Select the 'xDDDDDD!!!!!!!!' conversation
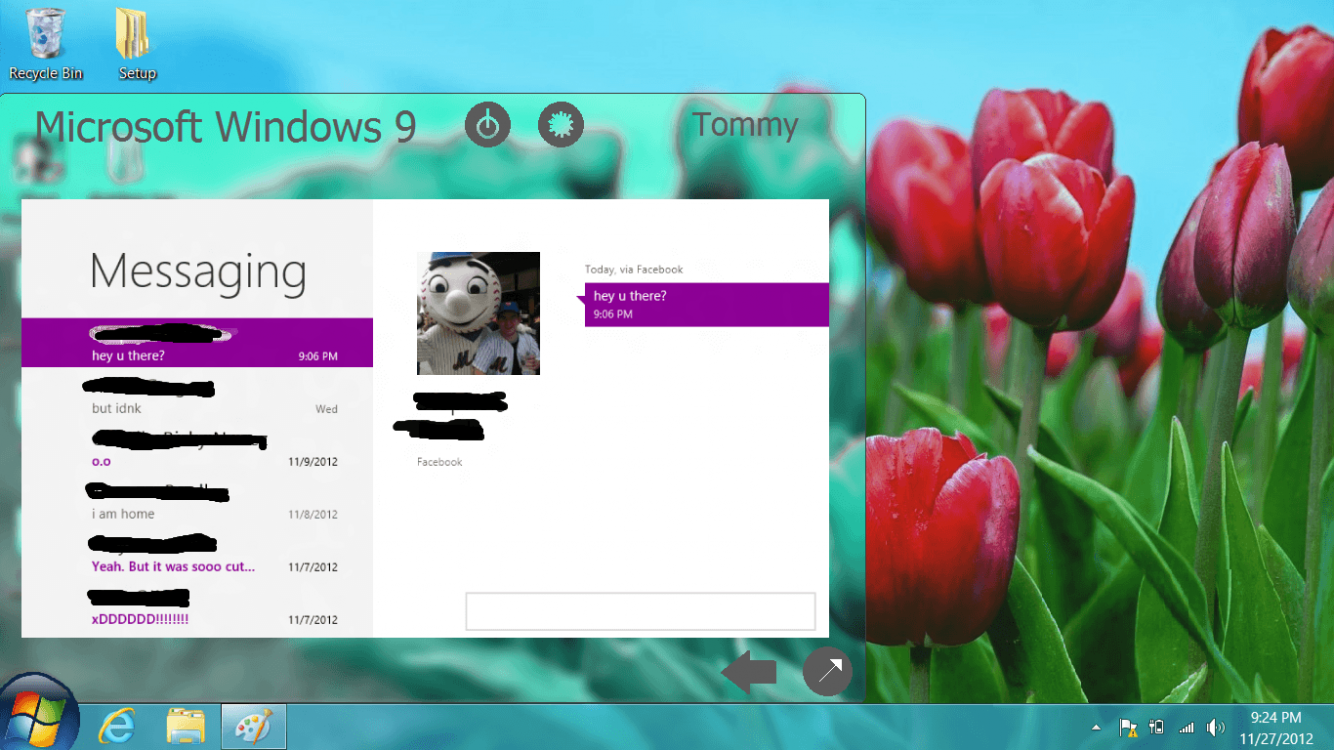 pos(197,607)
